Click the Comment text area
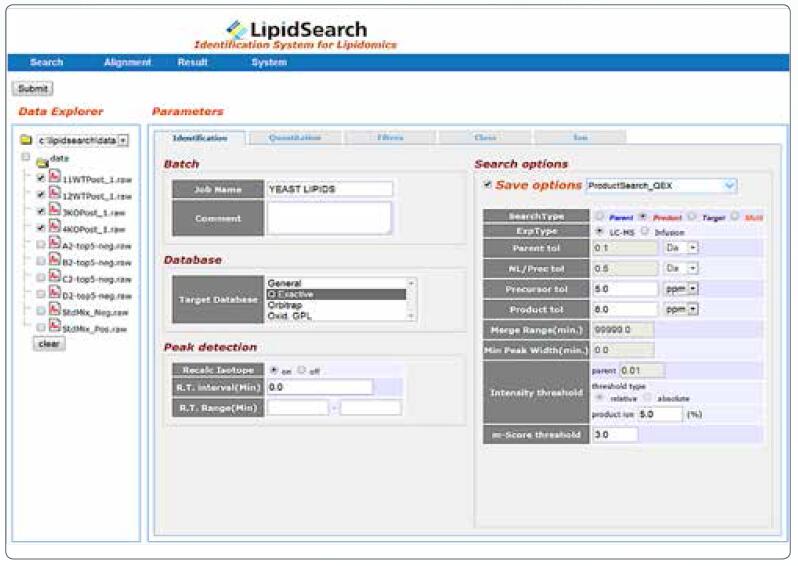The height and width of the screenshot is (566, 798). pyautogui.click(x=329, y=218)
